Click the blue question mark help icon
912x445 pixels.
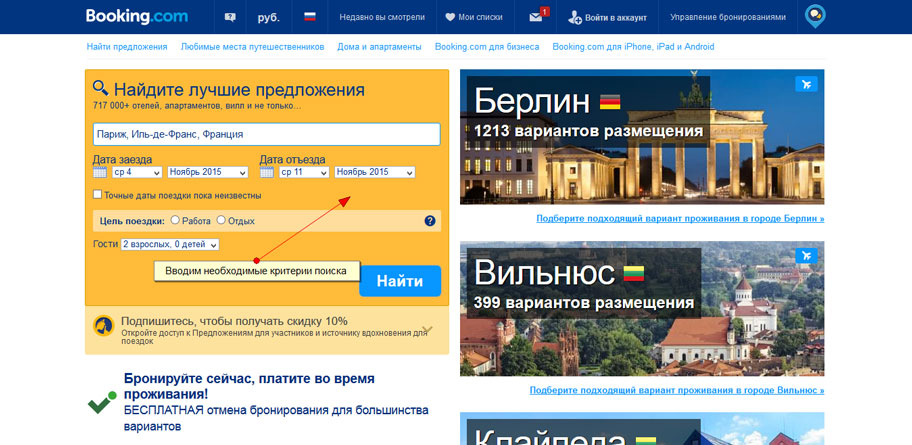tap(430, 220)
